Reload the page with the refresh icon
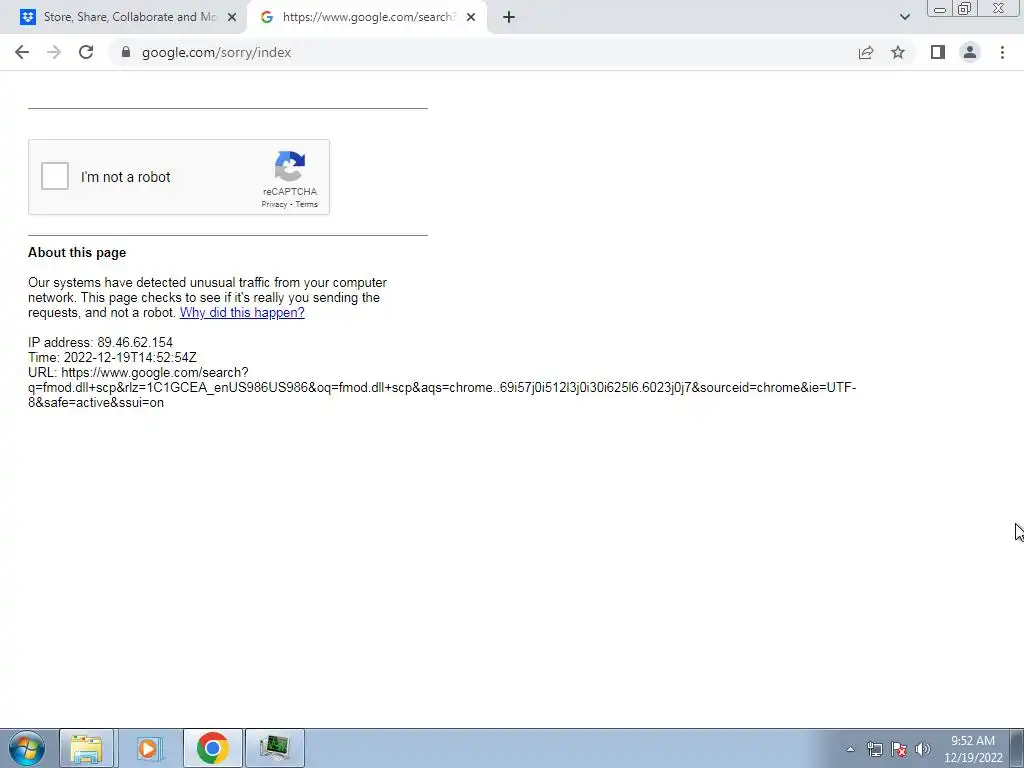 [x=86, y=52]
